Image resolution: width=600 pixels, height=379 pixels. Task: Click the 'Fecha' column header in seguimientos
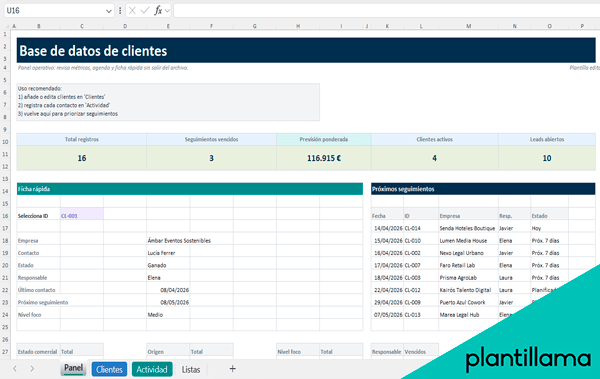coord(387,216)
